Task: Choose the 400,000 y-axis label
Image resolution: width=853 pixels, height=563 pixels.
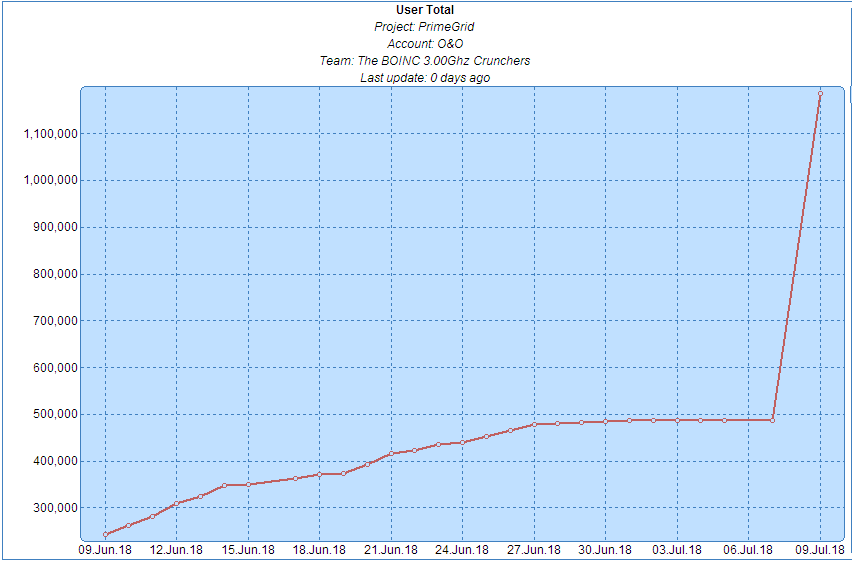Action: tap(55, 461)
